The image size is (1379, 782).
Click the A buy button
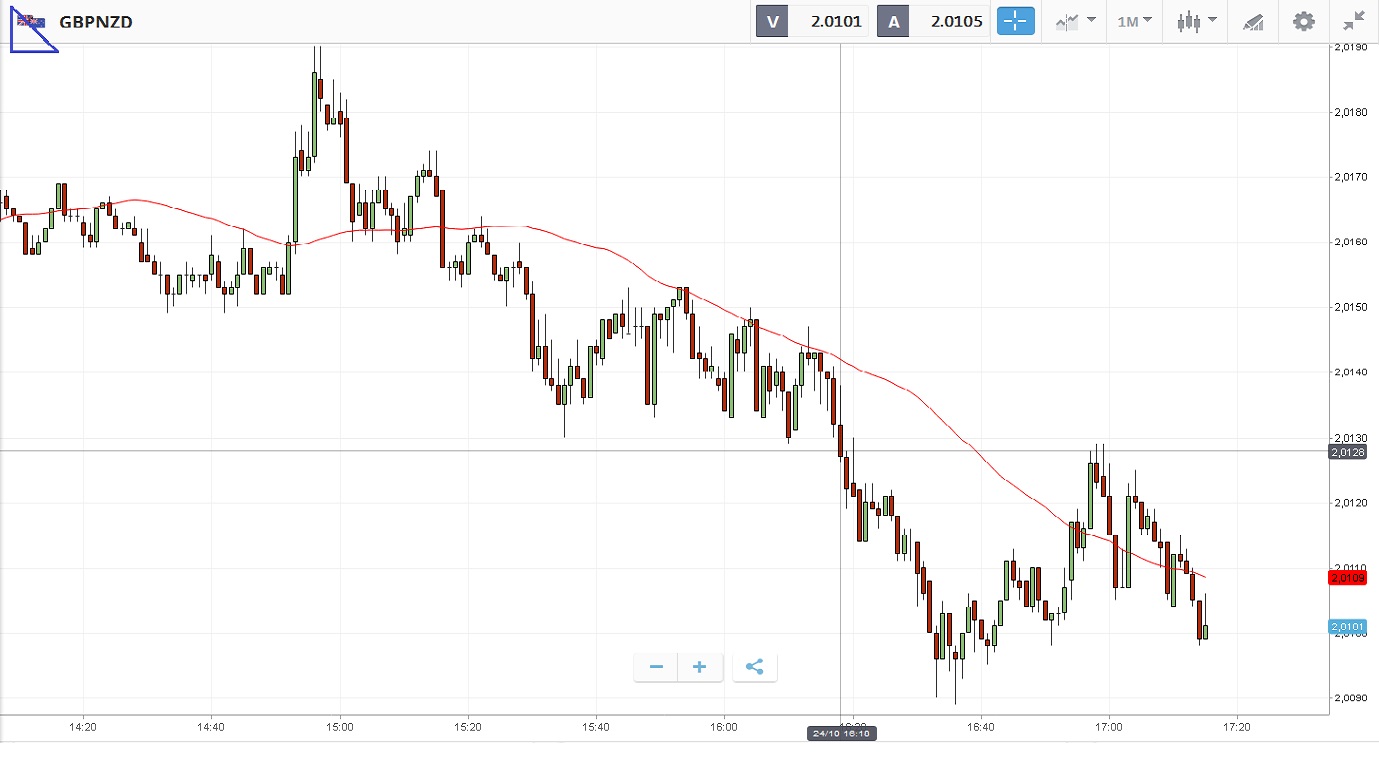[893, 21]
